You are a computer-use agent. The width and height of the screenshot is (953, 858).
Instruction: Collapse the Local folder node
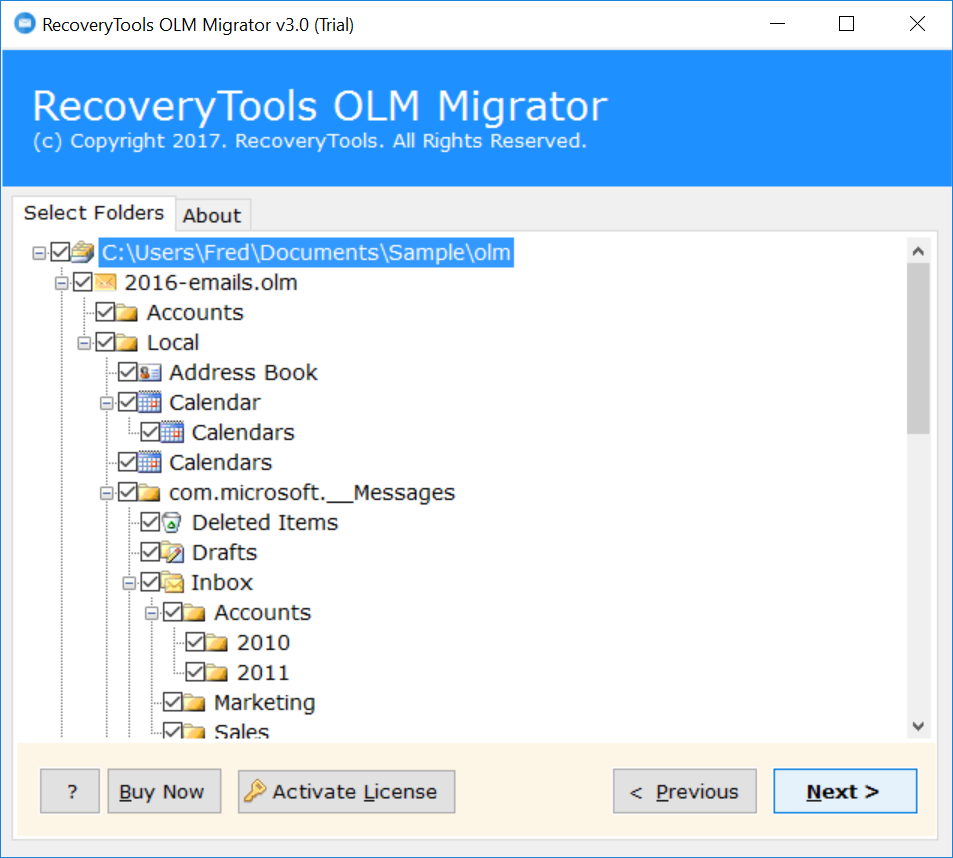pyautogui.click(x=84, y=343)
